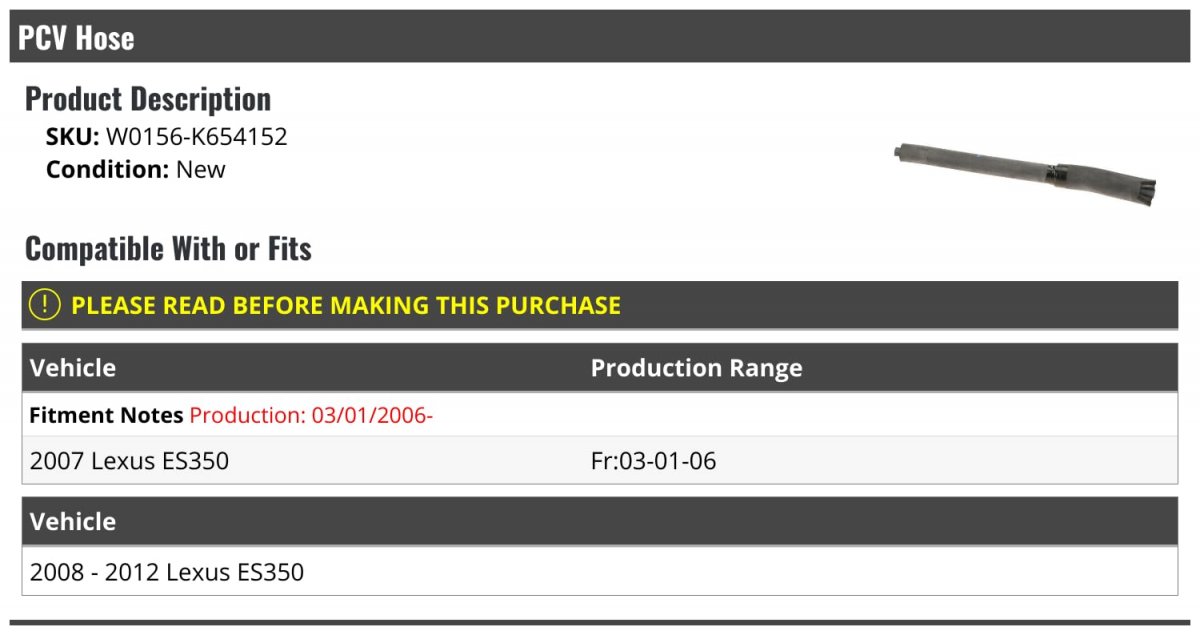Click the narrow left tip of the hose image

pos(901,153)
